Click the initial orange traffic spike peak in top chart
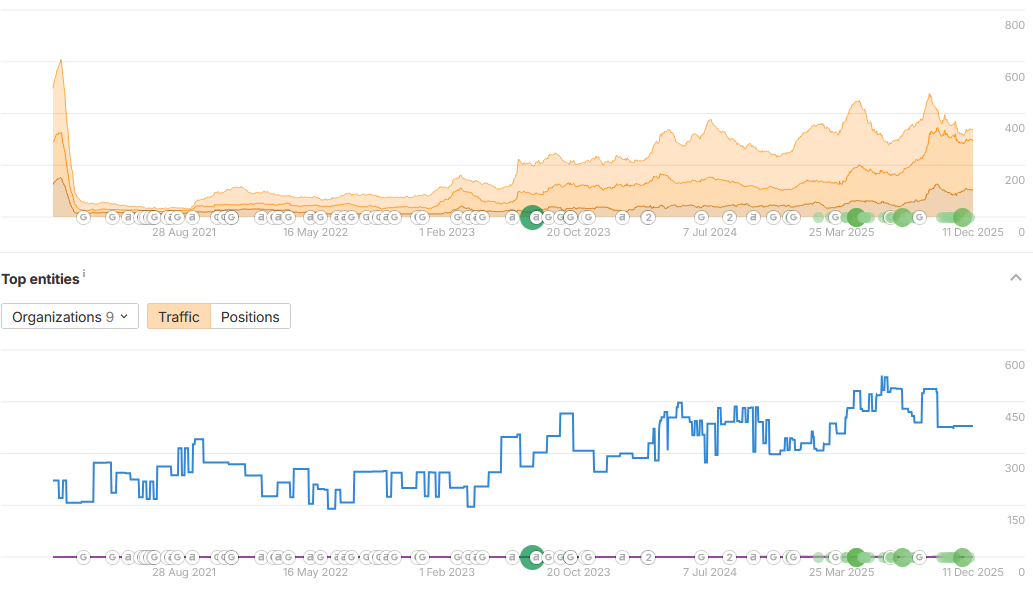The height and width of the screenshot is (591, 1033). (x=62, y=61)
